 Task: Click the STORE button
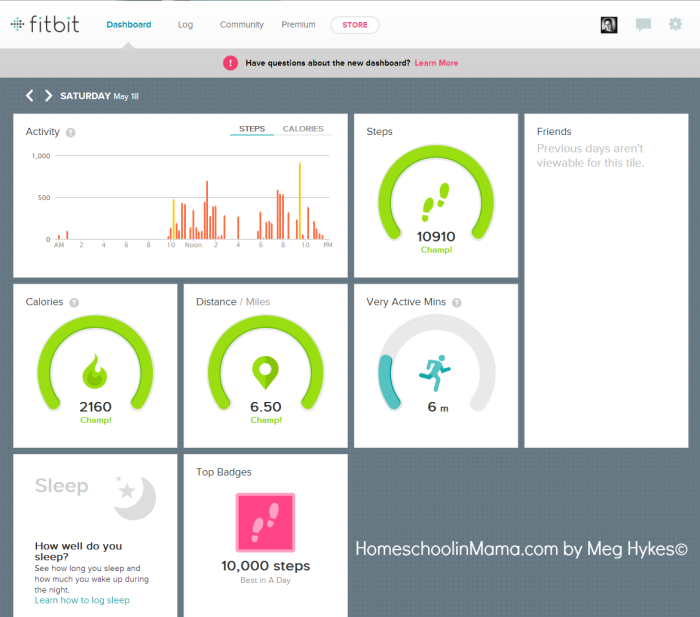click(x=355, y=25)
